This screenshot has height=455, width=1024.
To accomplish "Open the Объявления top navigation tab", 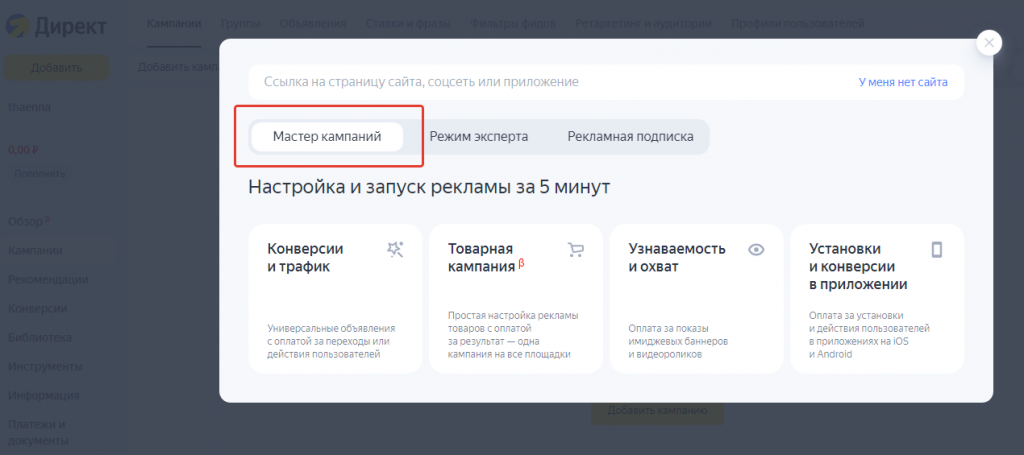I will 313,24.
